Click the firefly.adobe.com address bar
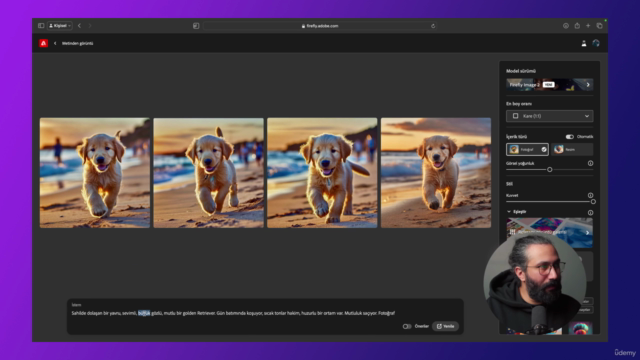 pos(320,26)
